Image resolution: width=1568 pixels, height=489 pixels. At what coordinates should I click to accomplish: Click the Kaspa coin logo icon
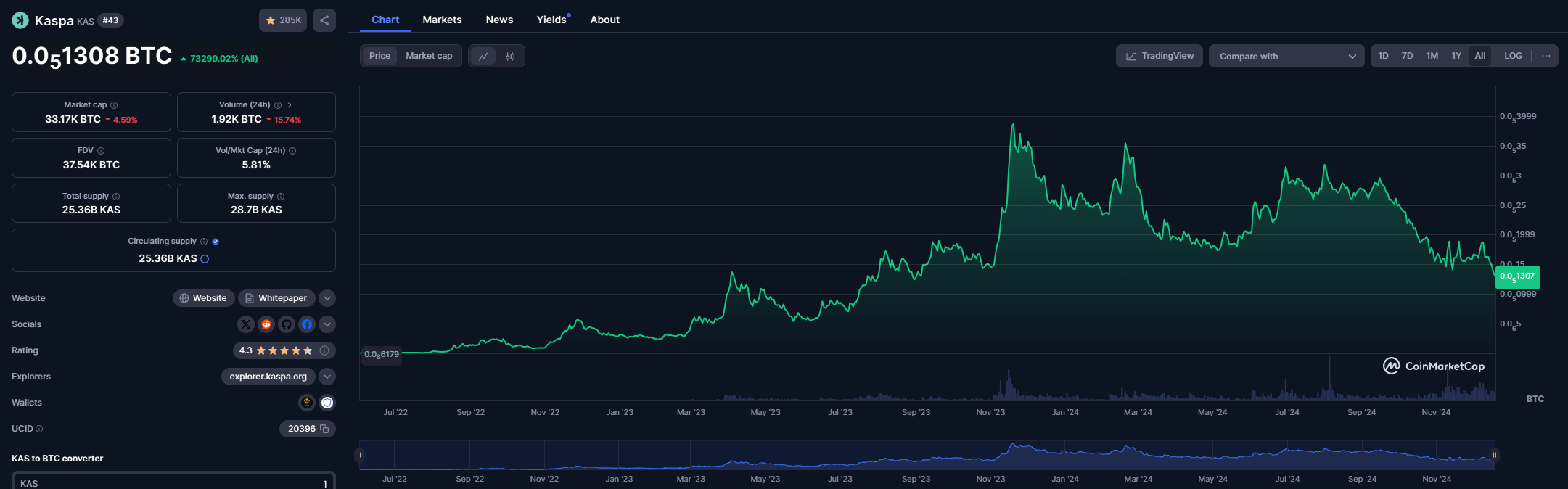point(20,20)
